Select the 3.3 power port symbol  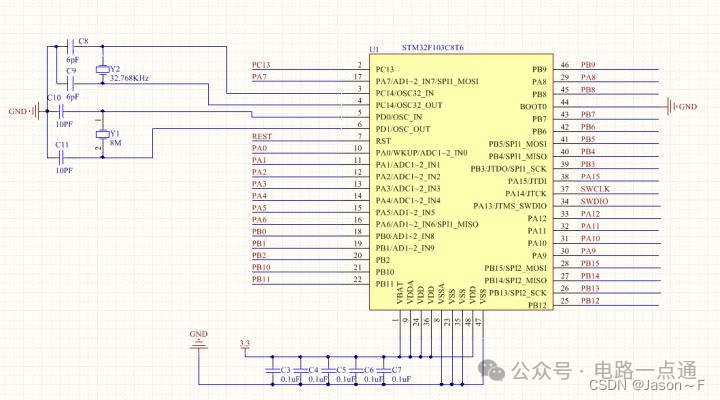click(x=245, y=349)
